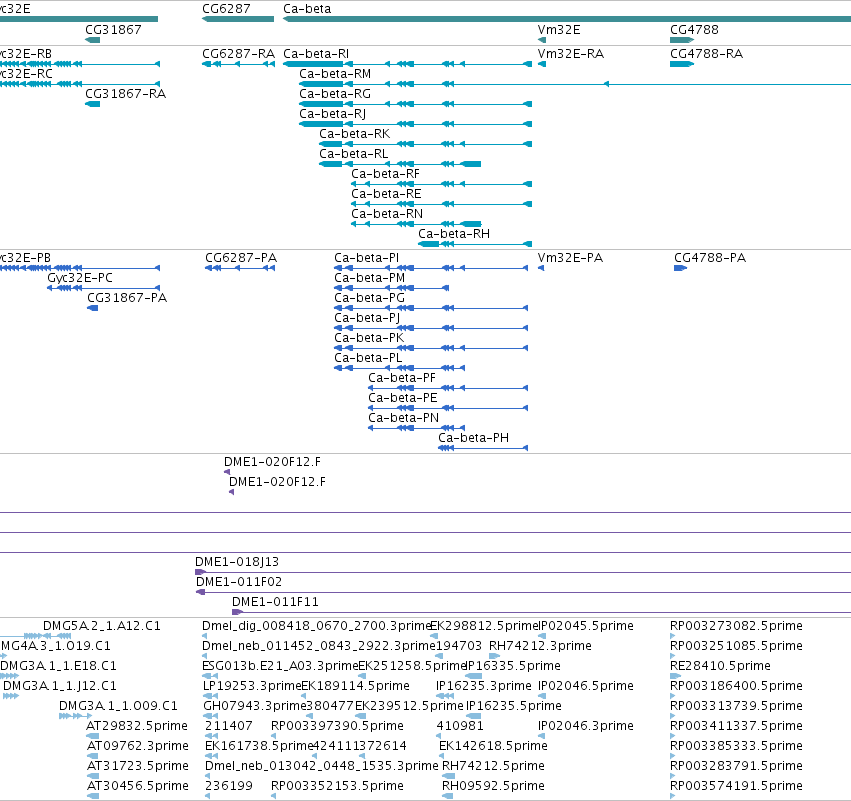
Task: Select the CG31867-RA transcript label
Action: [125, 94]
